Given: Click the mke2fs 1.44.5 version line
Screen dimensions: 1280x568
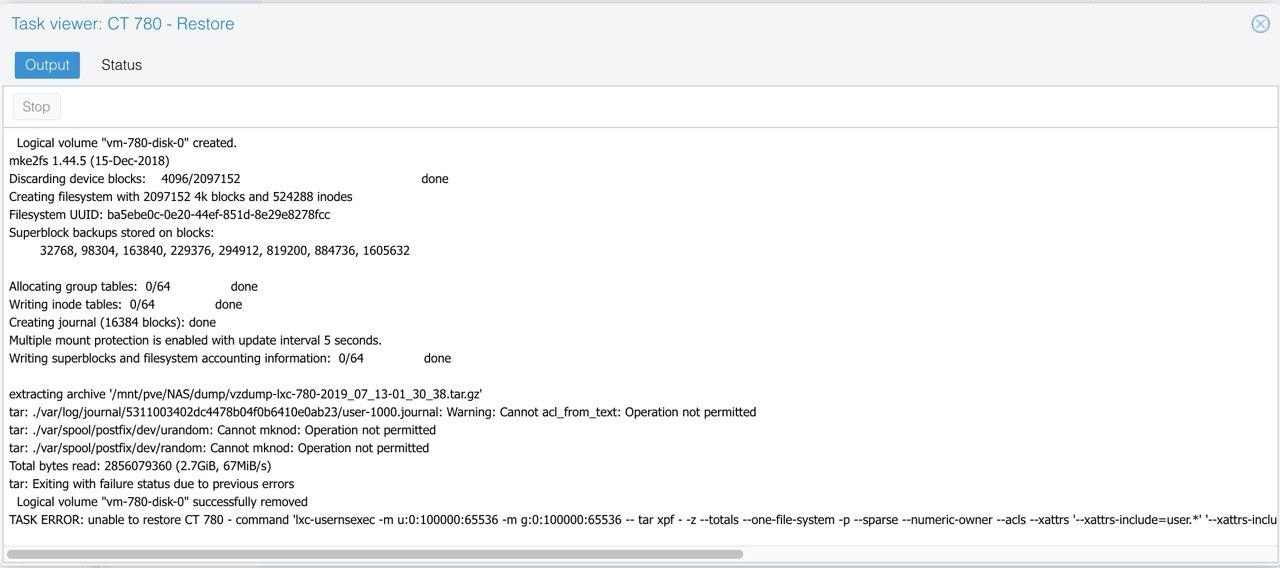Looking at the screenshot, I should (89, 161).
